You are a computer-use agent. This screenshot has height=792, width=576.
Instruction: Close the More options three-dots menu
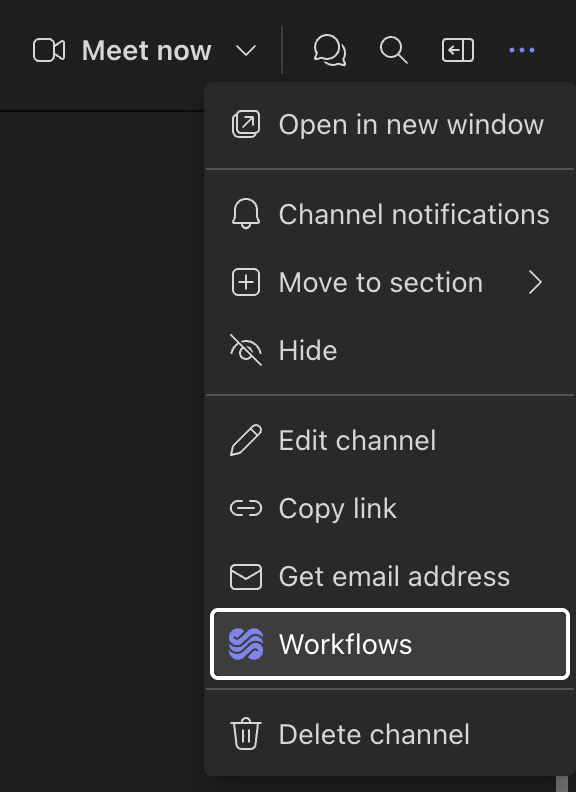click(522, 50)
